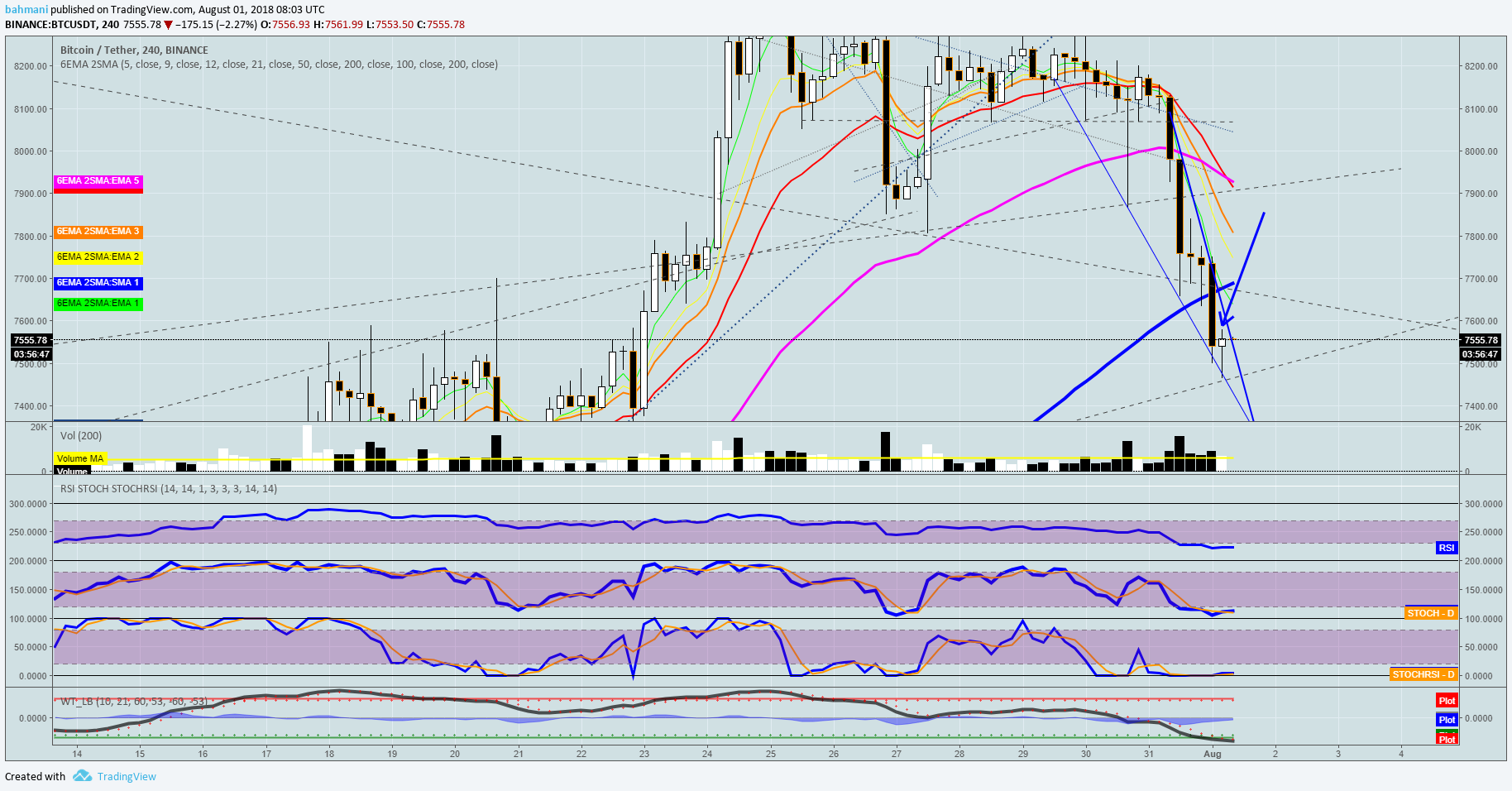Select the 6EMA 2SMA:EMA 2 yellow label
The width and height of the screenshot is (1512, 791).
[98, 257]
